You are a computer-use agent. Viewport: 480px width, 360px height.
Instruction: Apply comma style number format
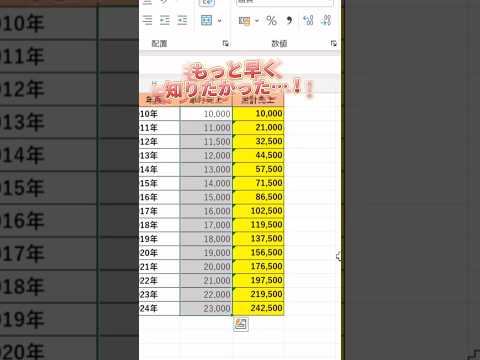click(289, 21)
